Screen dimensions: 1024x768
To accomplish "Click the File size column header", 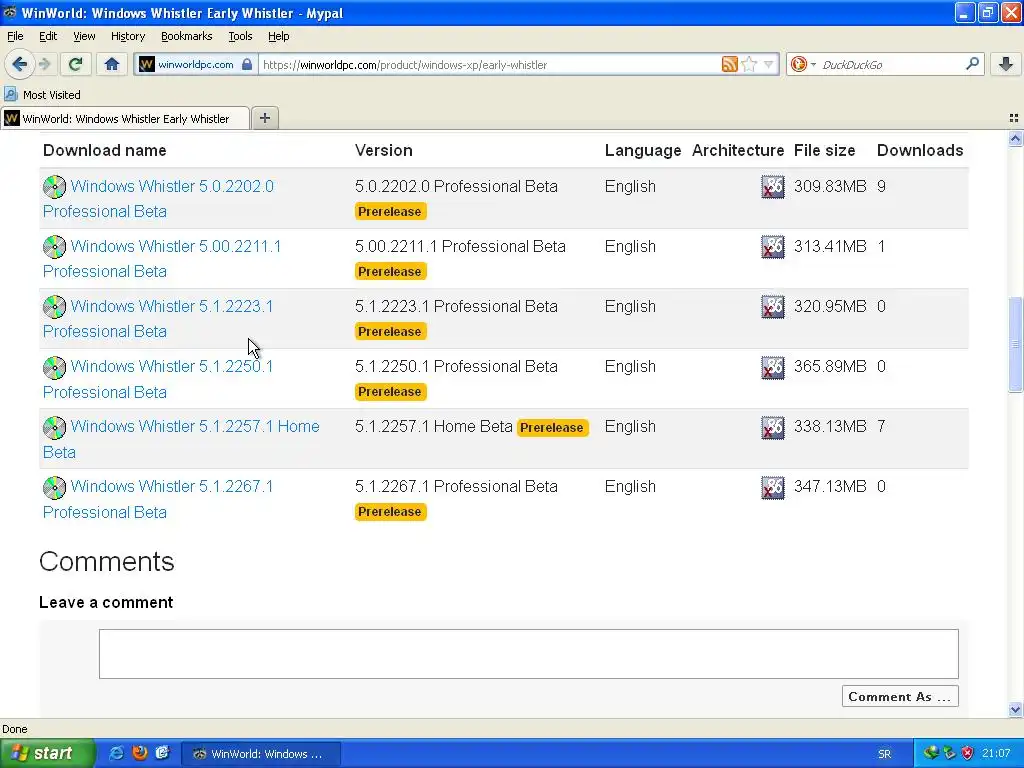I will 824,150.
